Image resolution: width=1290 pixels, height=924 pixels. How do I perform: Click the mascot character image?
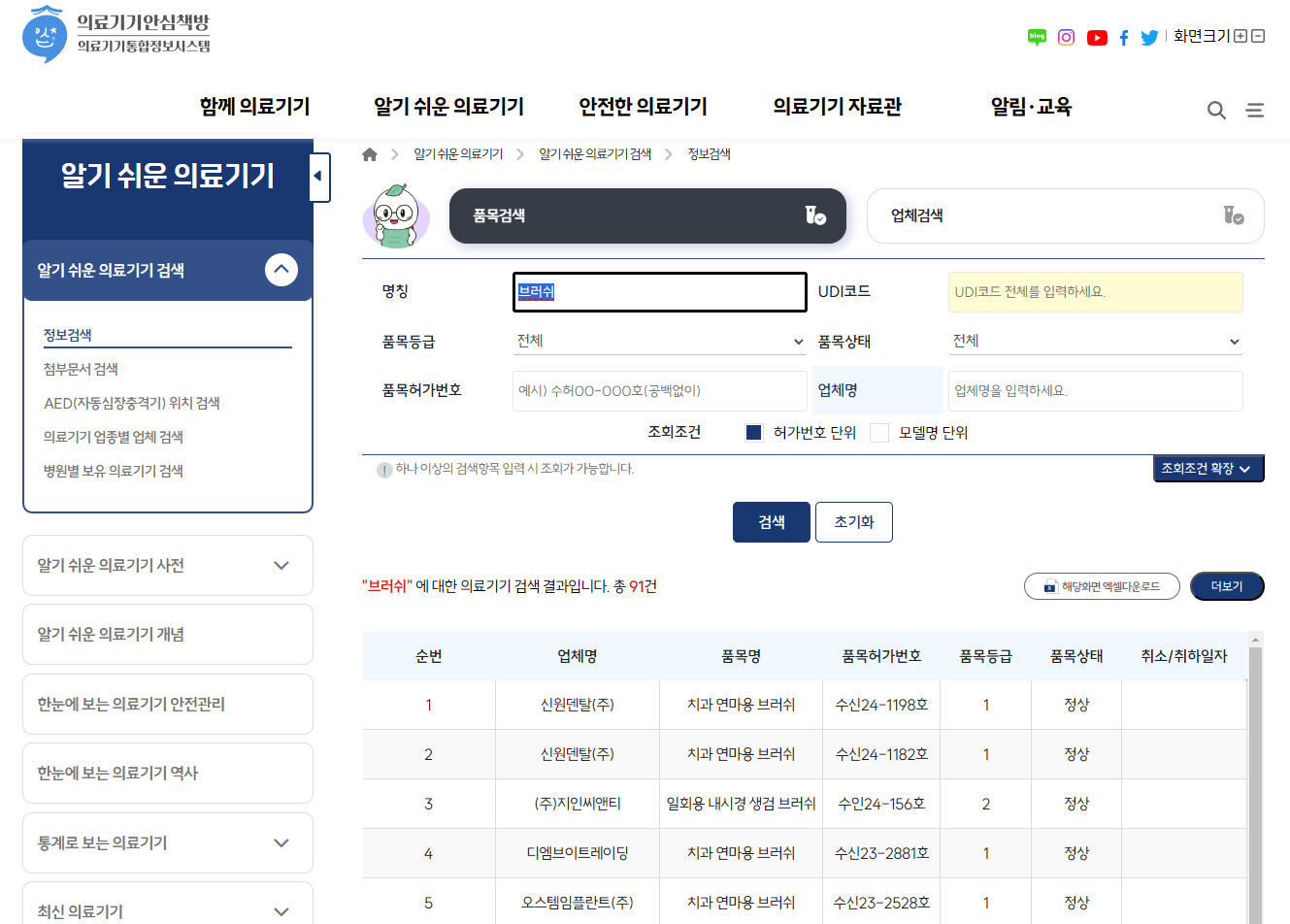pyautogui.click(x=396, y=215)
